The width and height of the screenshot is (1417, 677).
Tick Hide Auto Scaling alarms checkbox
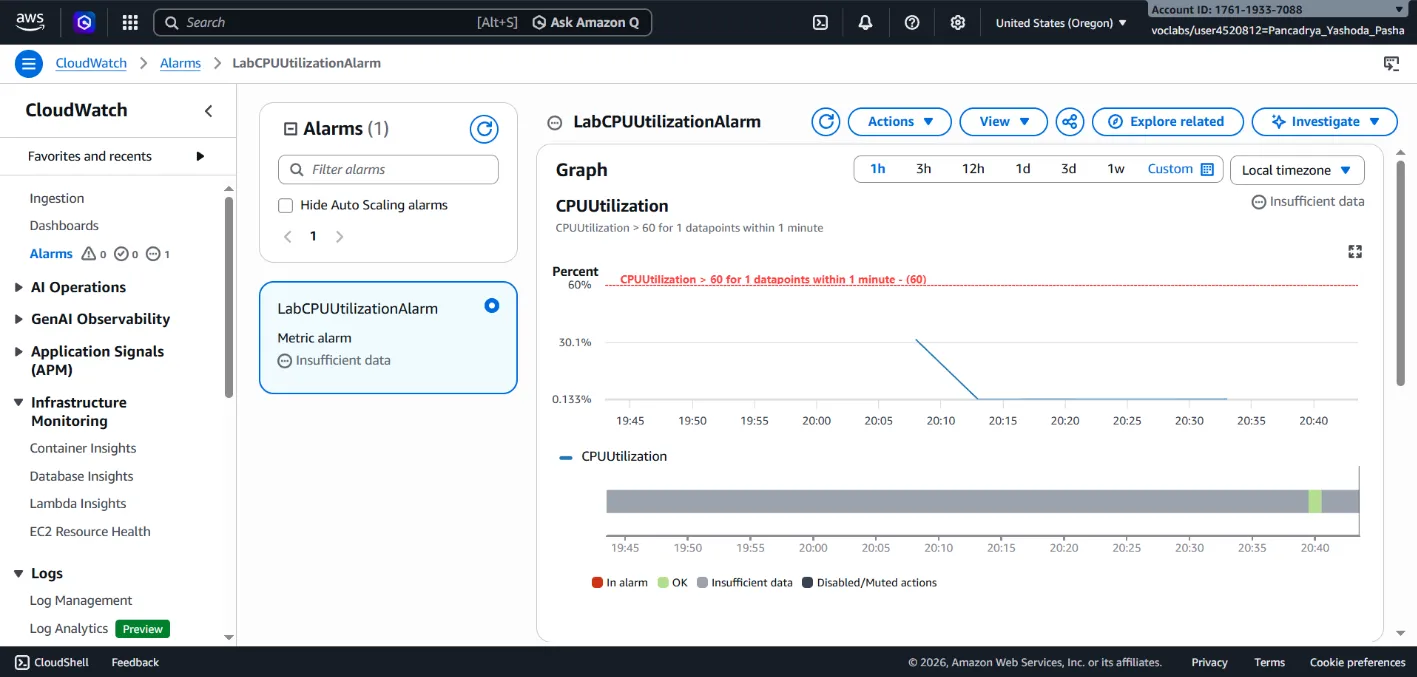[x=286, y=205]
